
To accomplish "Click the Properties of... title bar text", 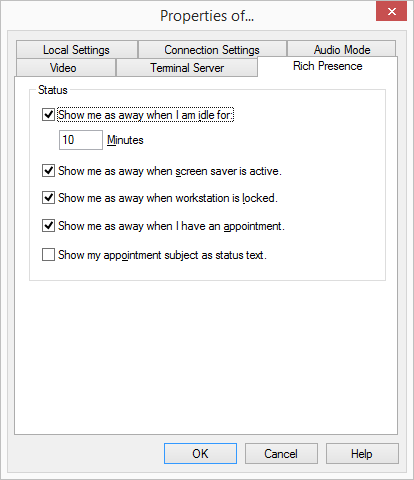I will pyautogui.click(x=207, y=16).
